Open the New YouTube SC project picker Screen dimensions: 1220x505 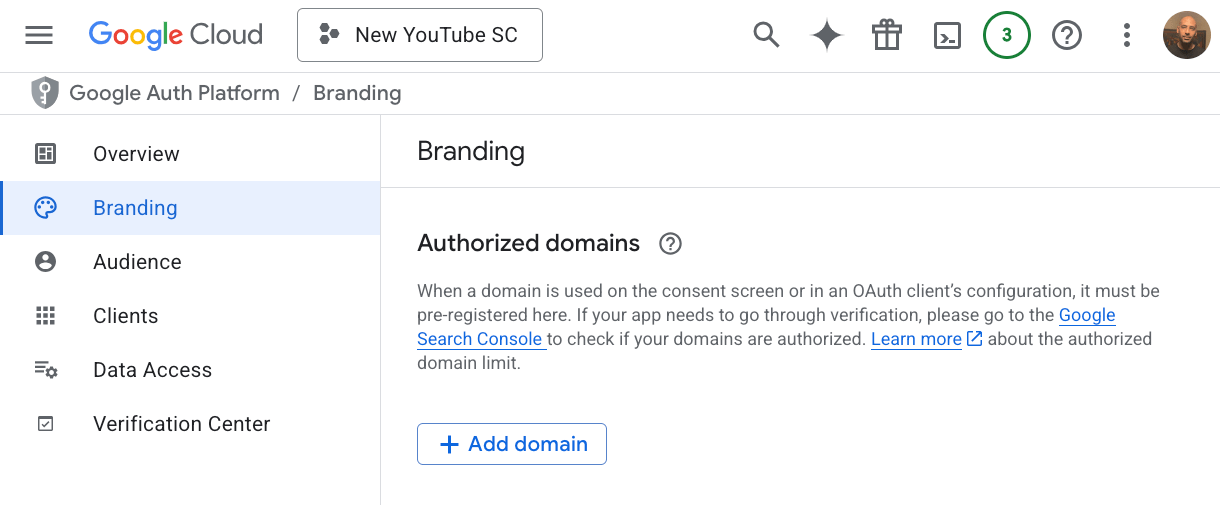coord(420,35)
